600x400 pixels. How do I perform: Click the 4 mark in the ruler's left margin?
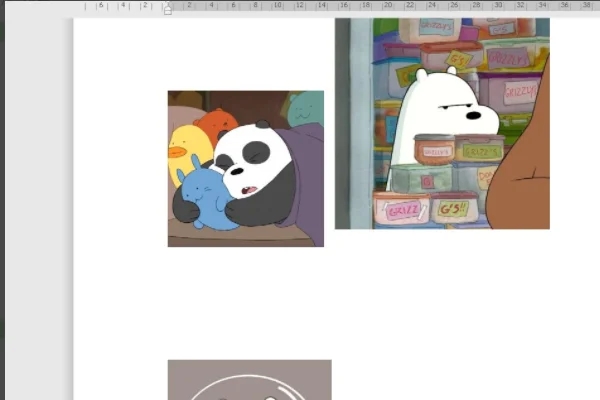point(123,5)
